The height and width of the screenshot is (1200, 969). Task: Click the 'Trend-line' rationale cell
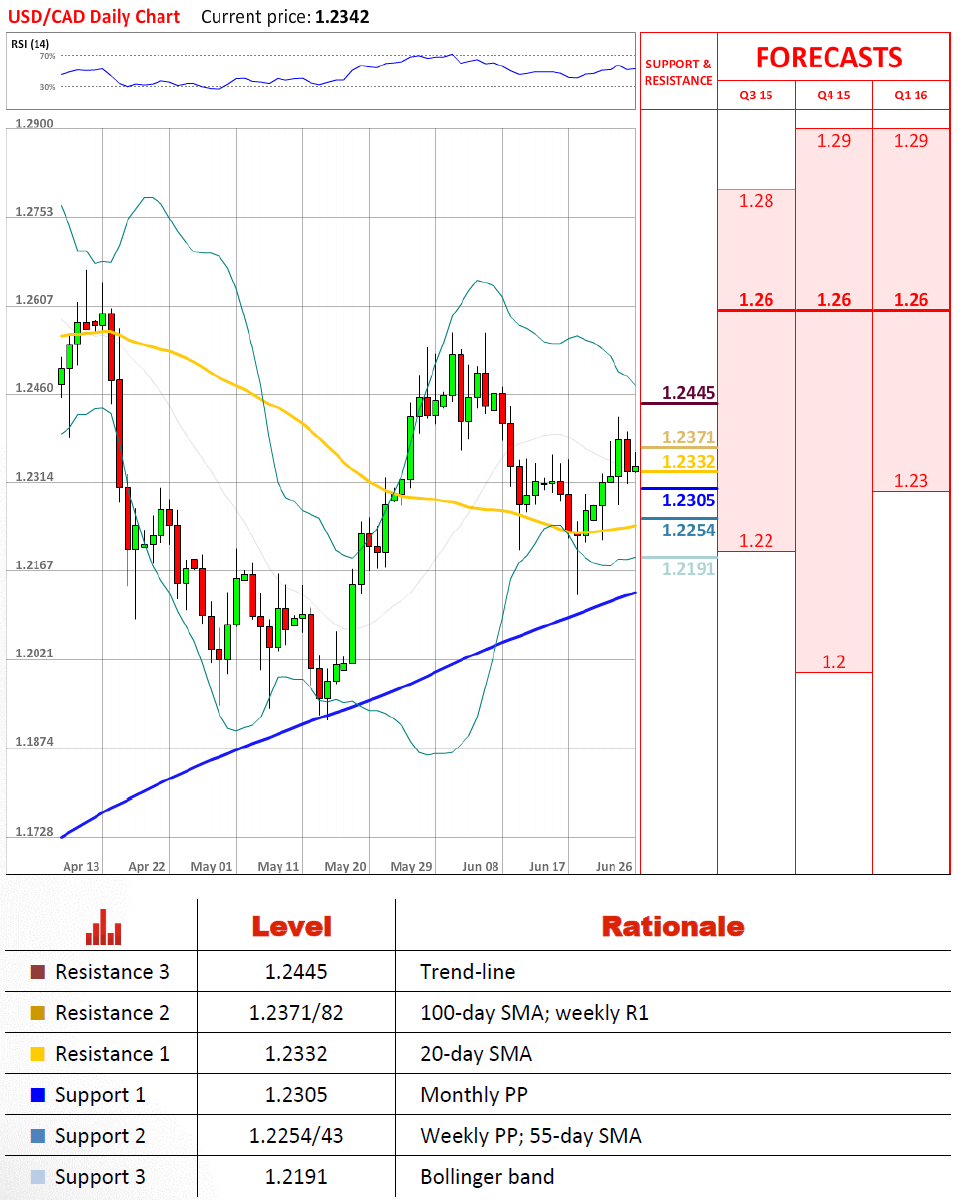point(468,972)
